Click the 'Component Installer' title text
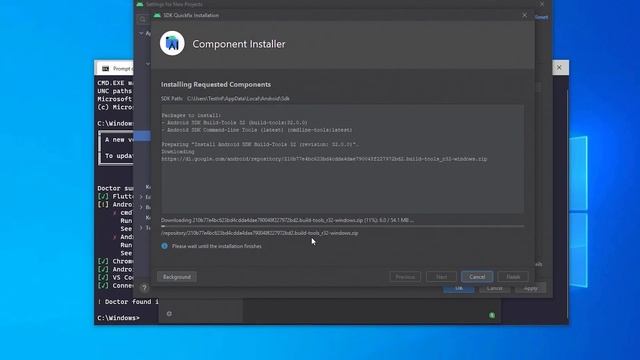The image size is (640, 360). coord(239,44)
